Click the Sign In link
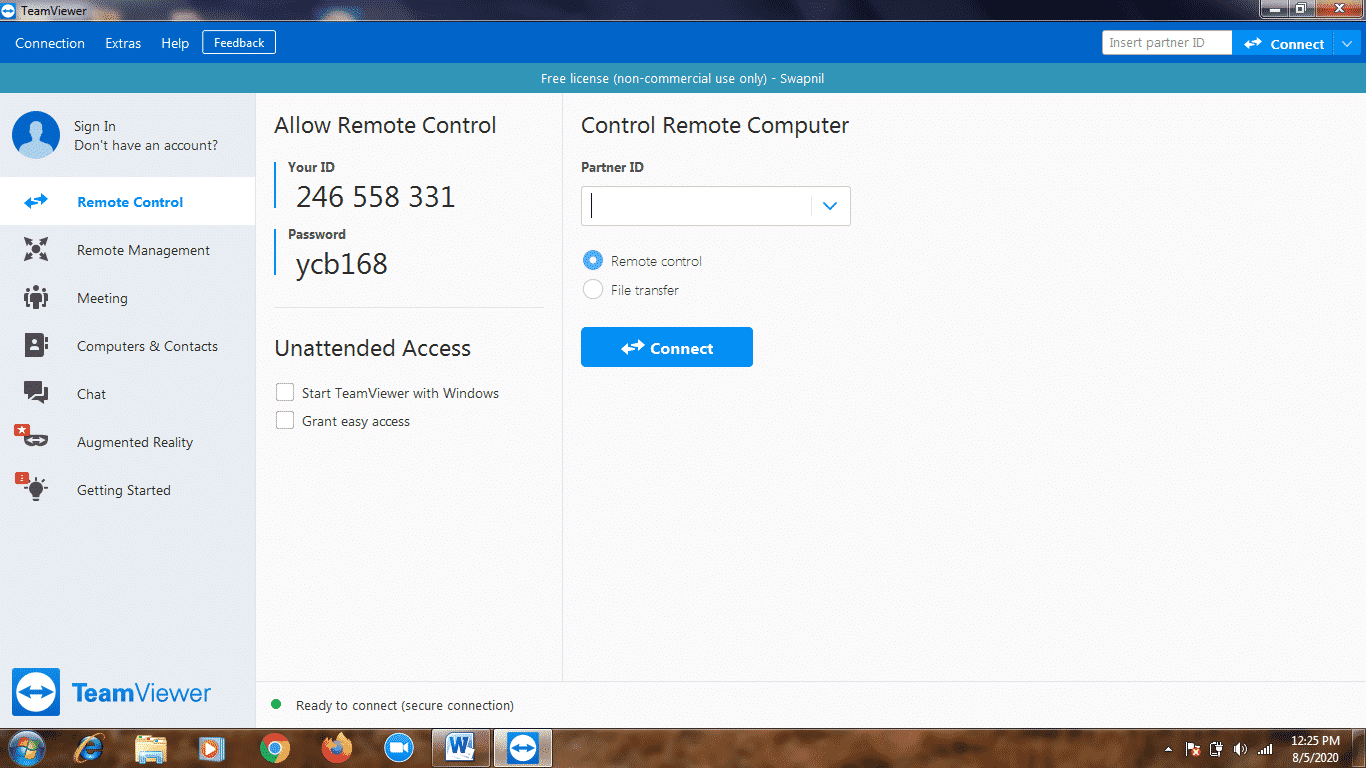The height and width of the screenshot is (768, 1368). [95, 126]
